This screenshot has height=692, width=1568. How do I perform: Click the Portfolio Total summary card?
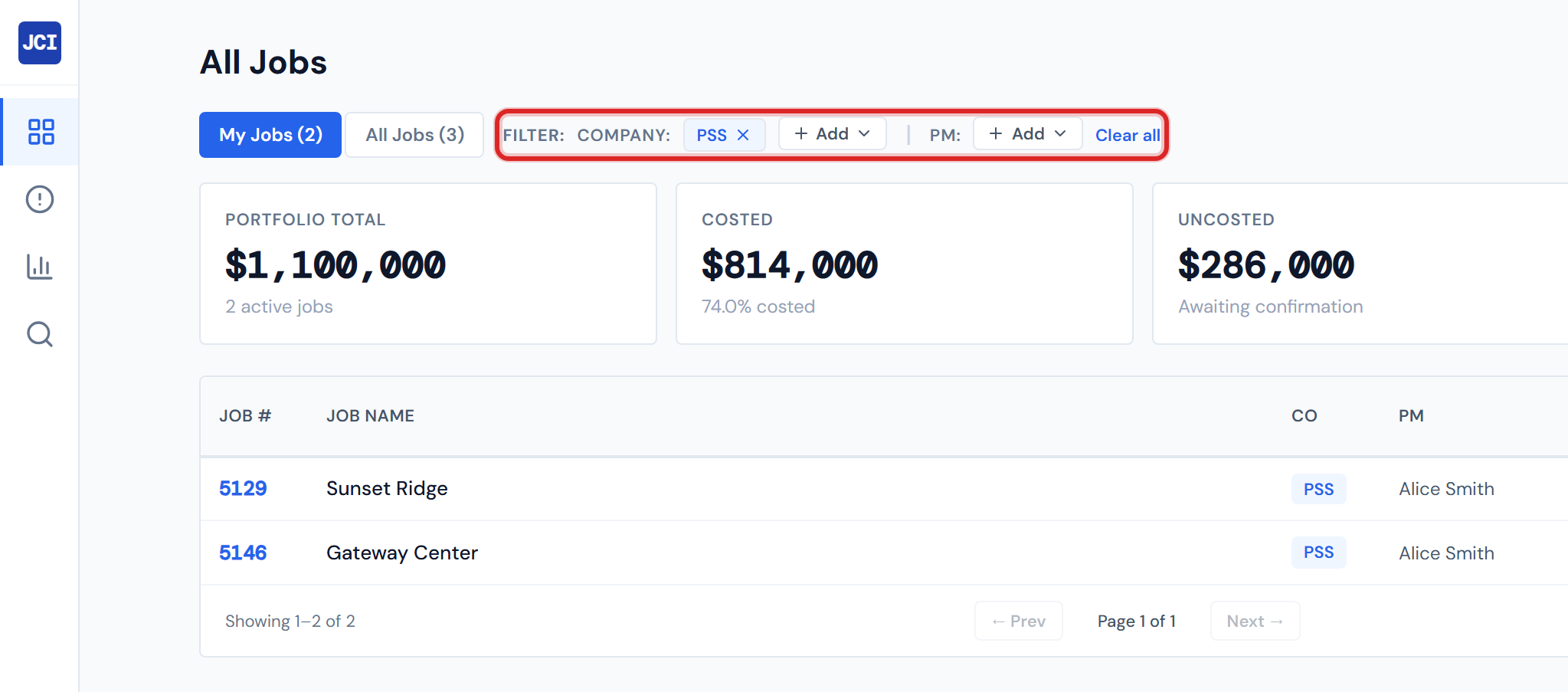click(x=427, y=263)
